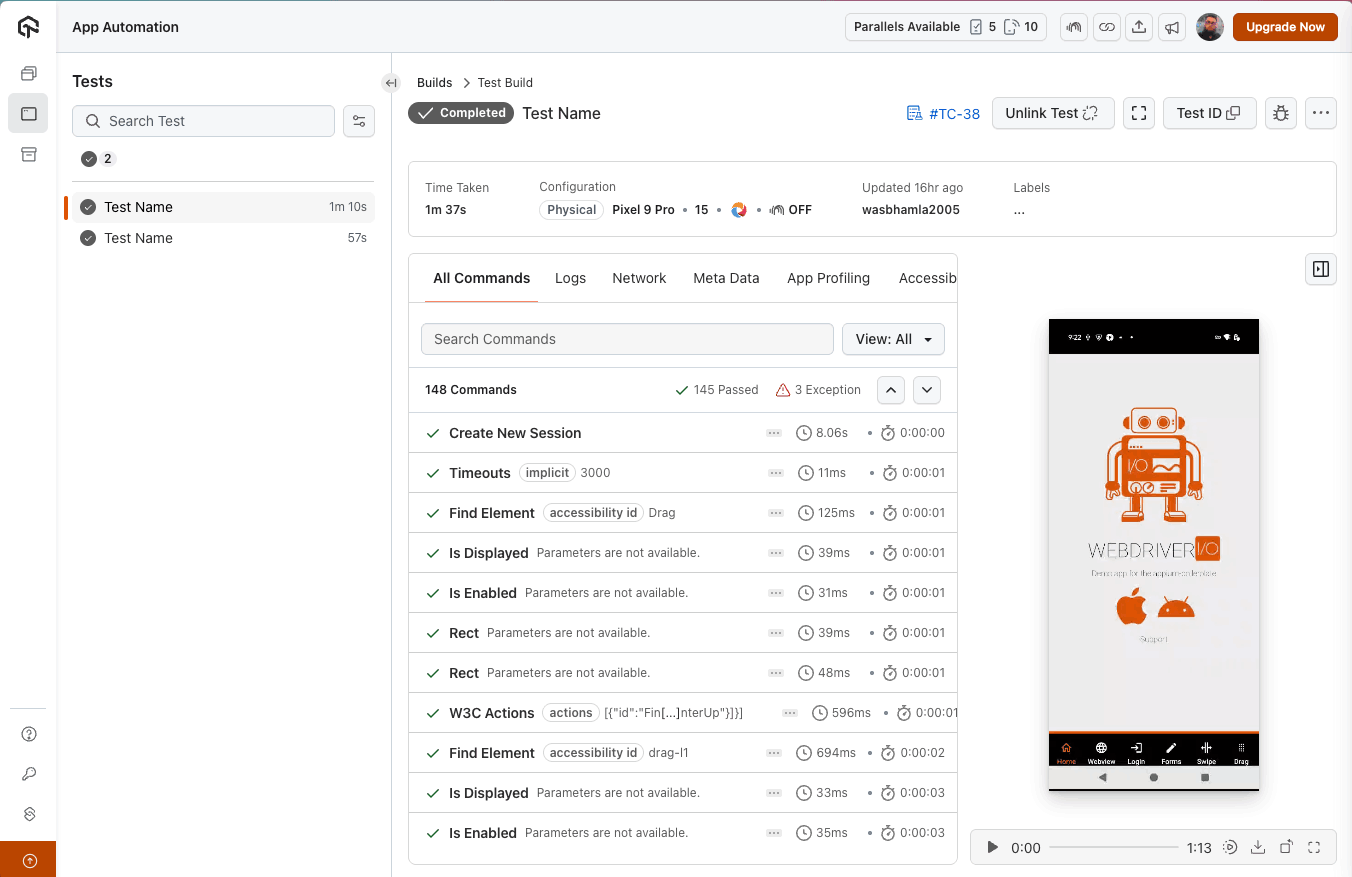Click the download video recording icon

[x=1258, y=847]
